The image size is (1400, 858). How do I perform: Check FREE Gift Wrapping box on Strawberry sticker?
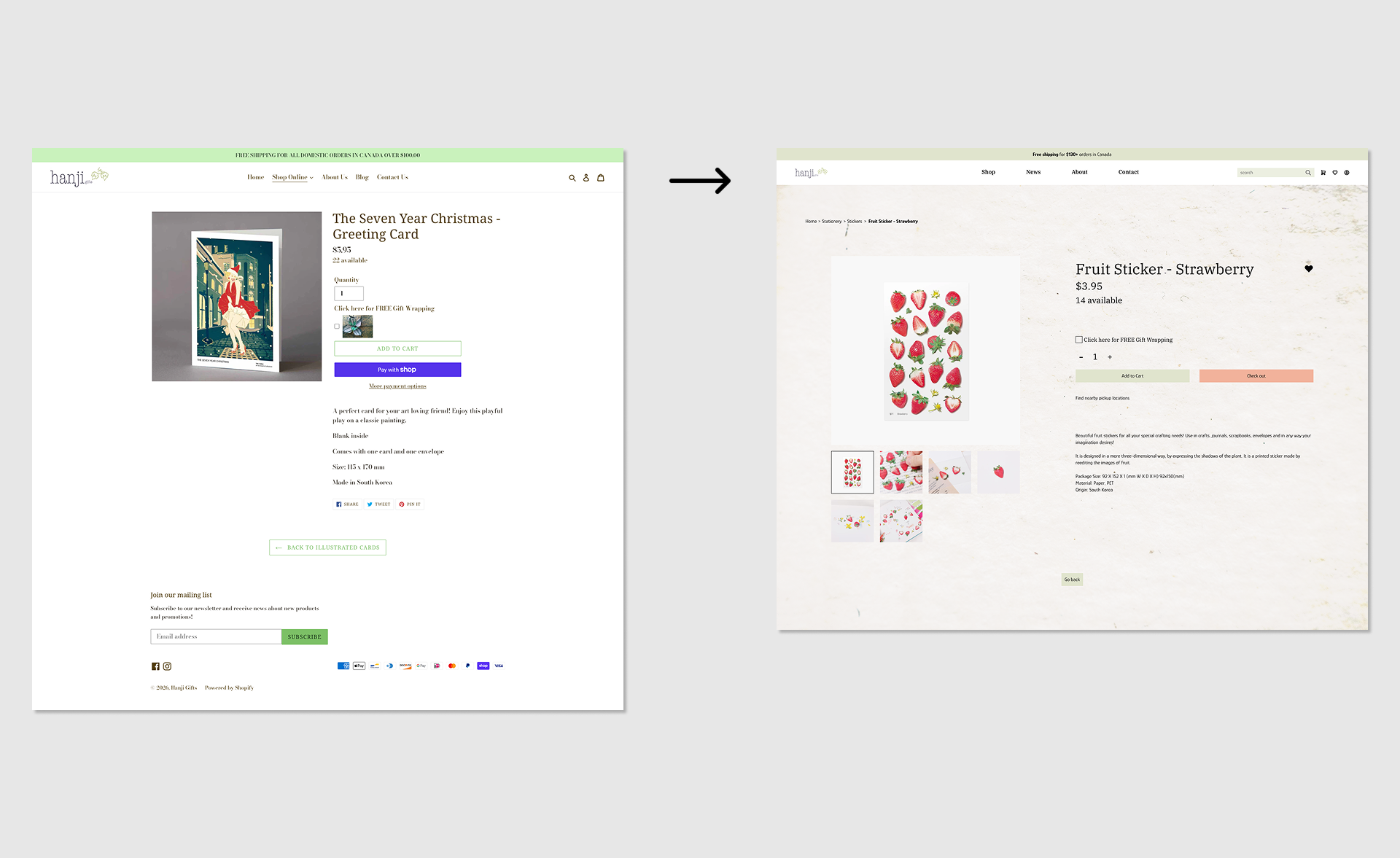click(x=1079, y=340)
